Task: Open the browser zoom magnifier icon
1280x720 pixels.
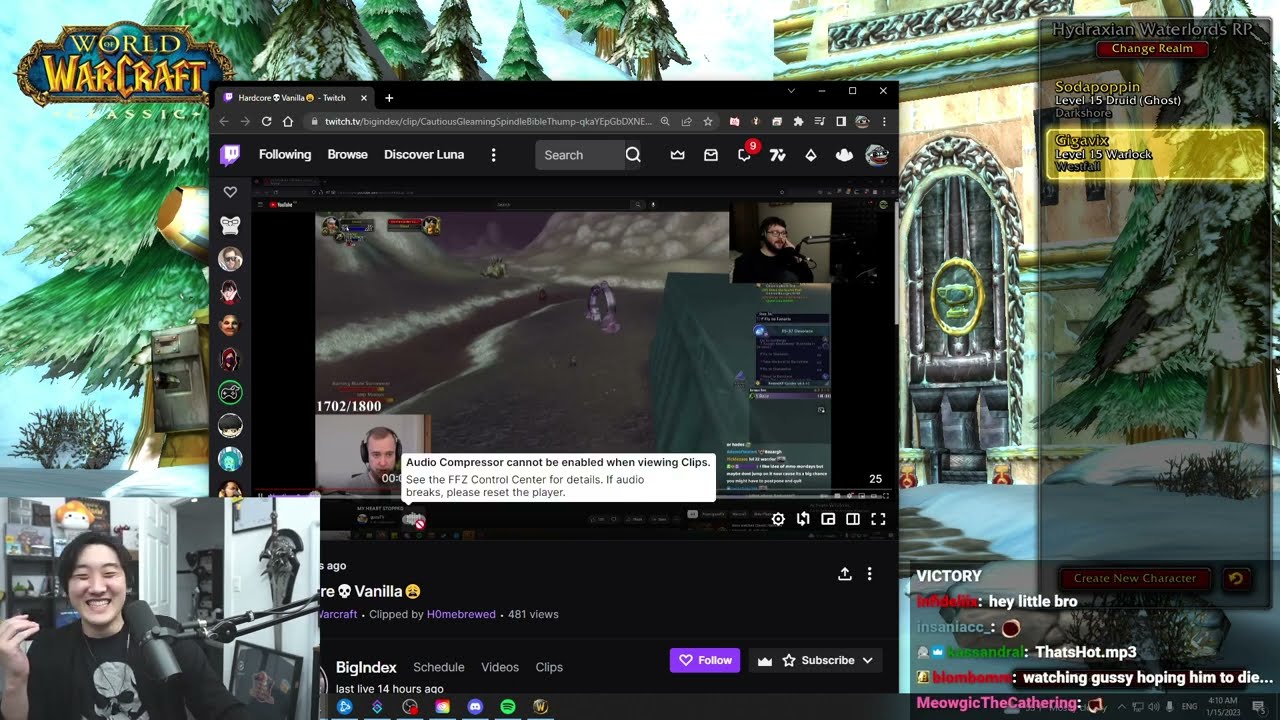Action: click(x=665, y=121)
